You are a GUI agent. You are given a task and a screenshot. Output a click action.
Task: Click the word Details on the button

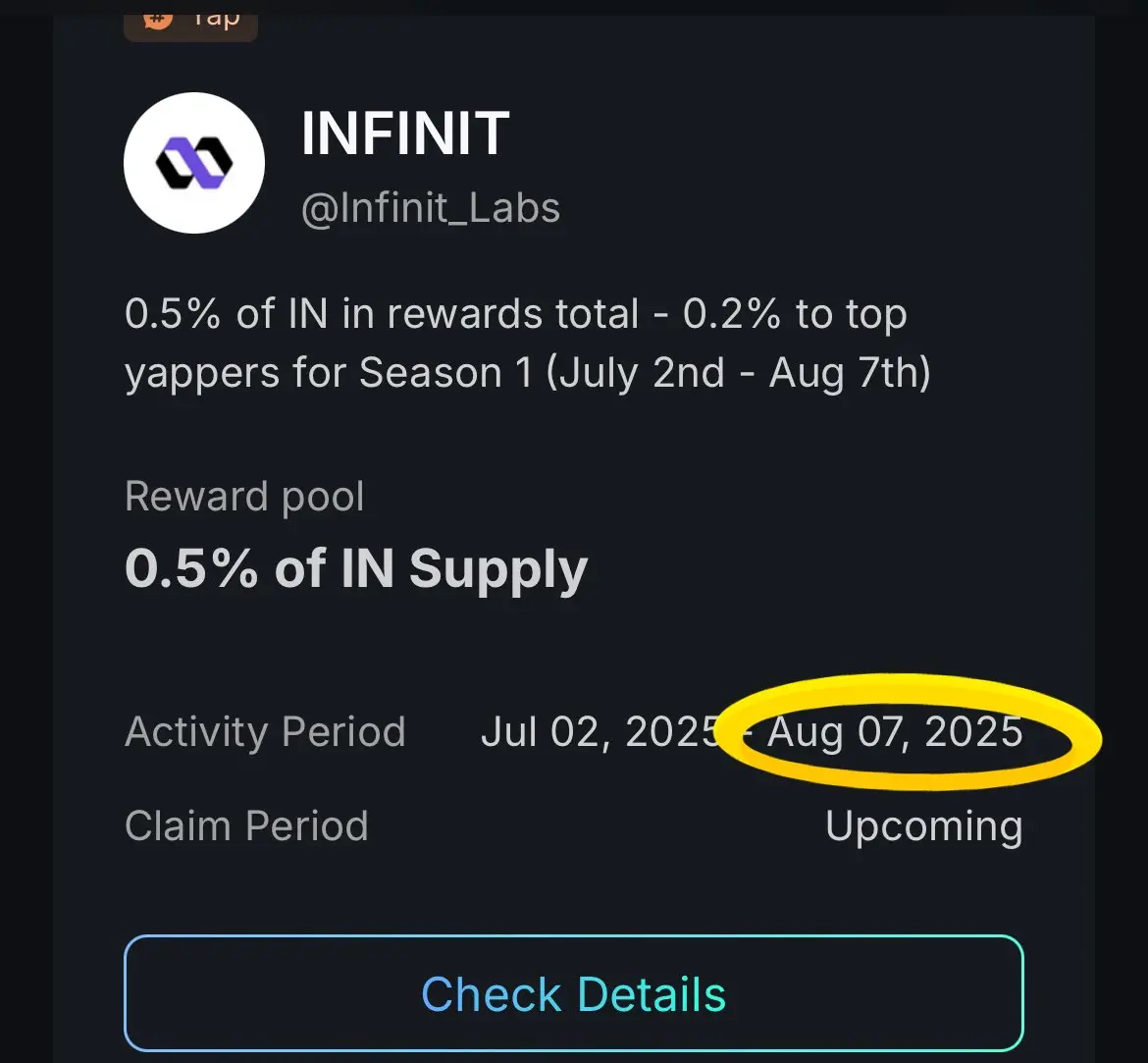pos(651,994)
